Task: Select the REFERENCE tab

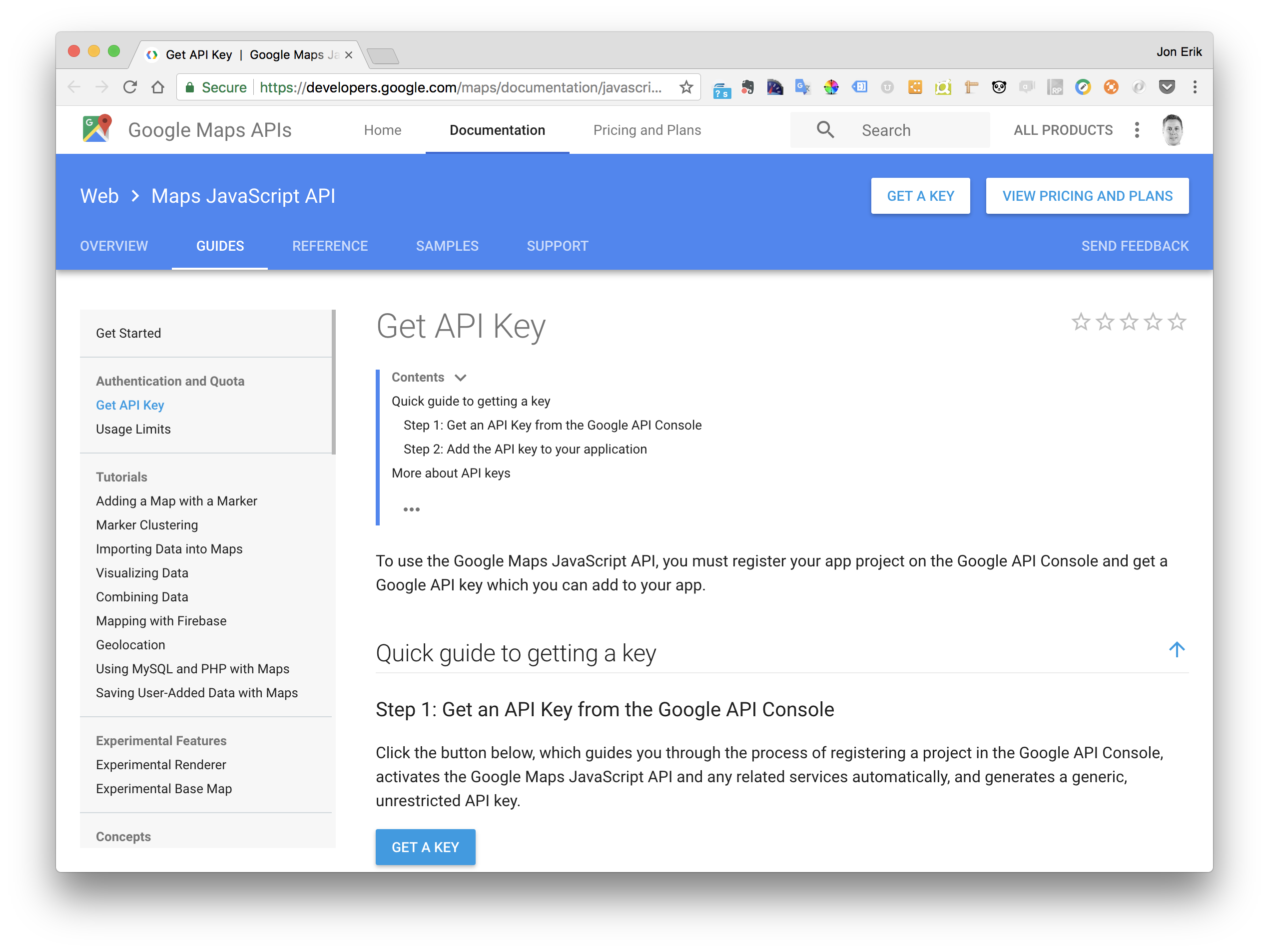Action: (329, 246)
